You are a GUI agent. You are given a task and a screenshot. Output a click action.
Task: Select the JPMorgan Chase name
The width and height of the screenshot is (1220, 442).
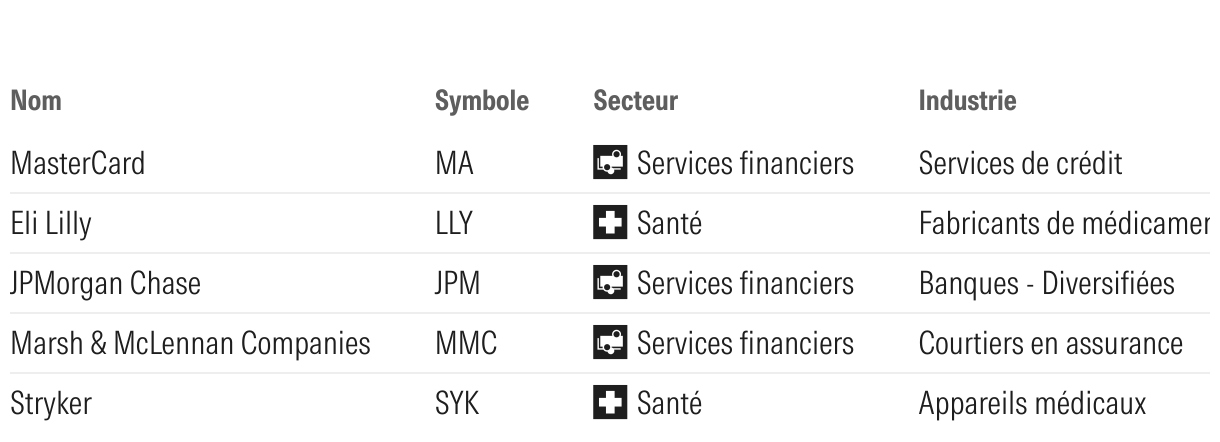[x=105, y=284]
